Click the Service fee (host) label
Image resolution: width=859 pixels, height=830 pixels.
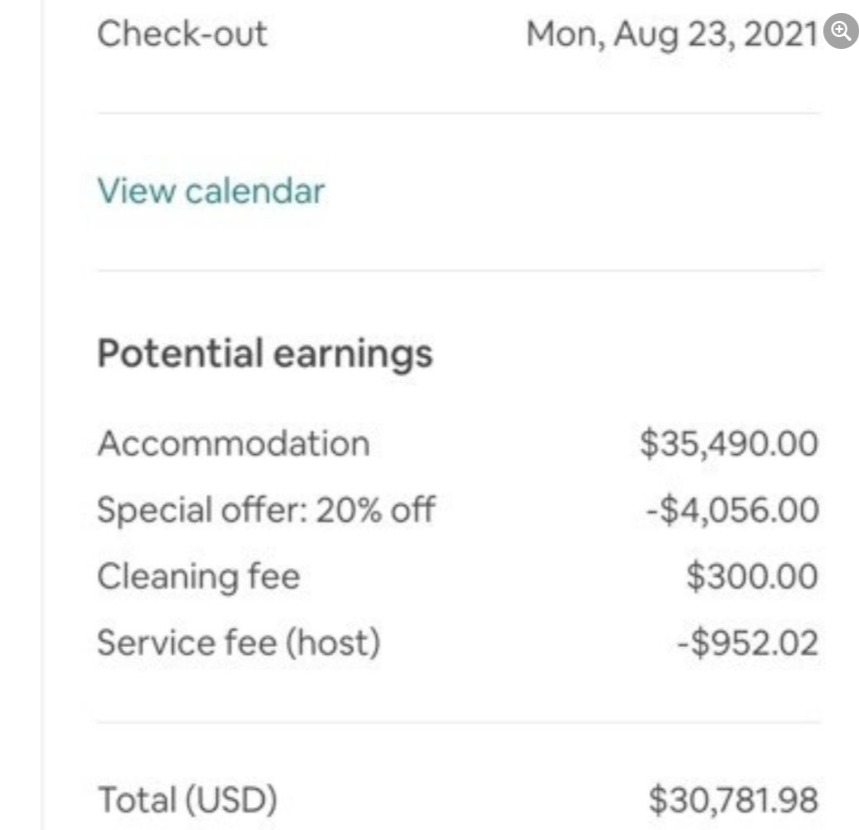point(238,642)
